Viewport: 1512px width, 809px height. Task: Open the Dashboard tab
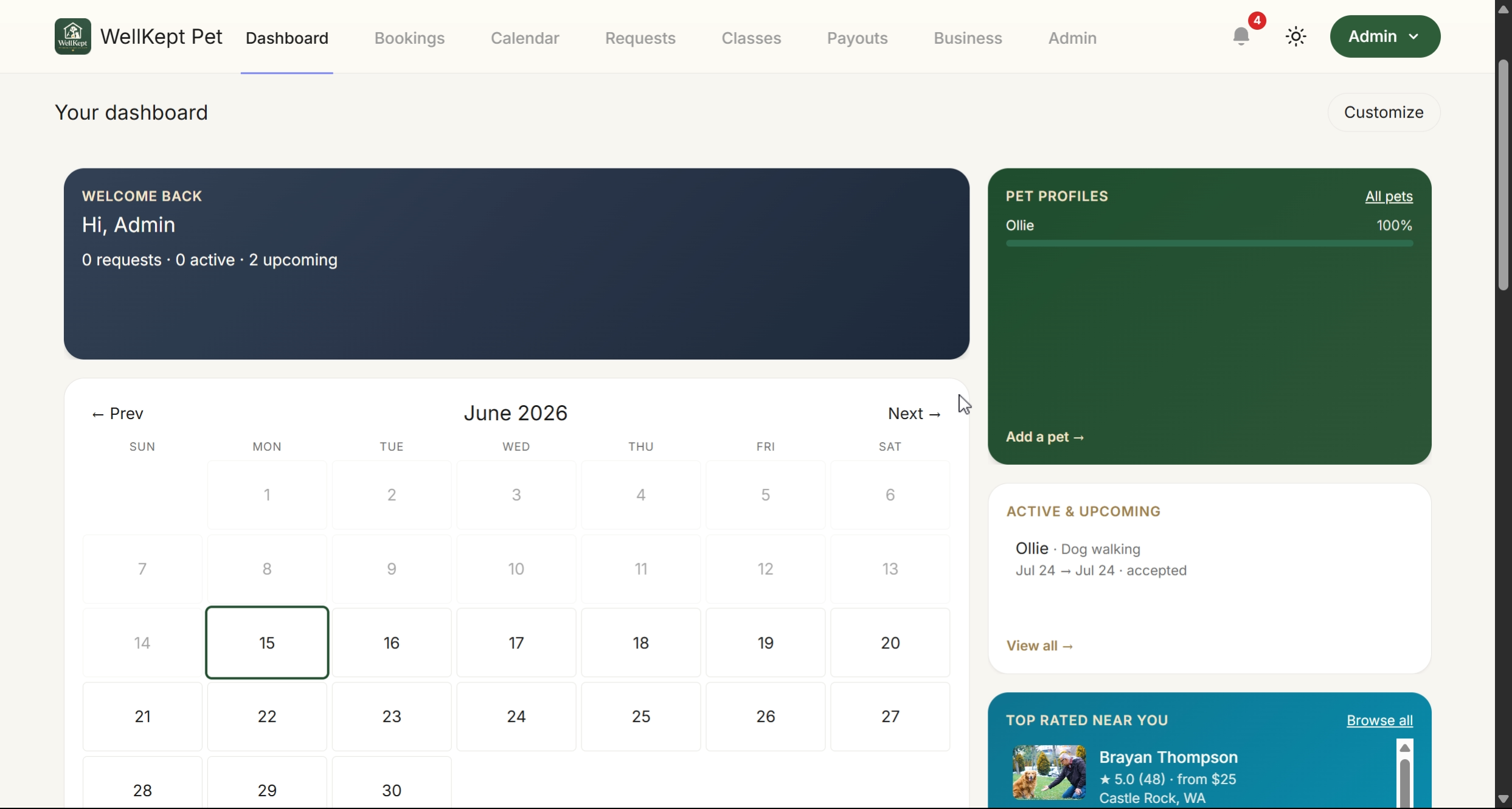287,38
